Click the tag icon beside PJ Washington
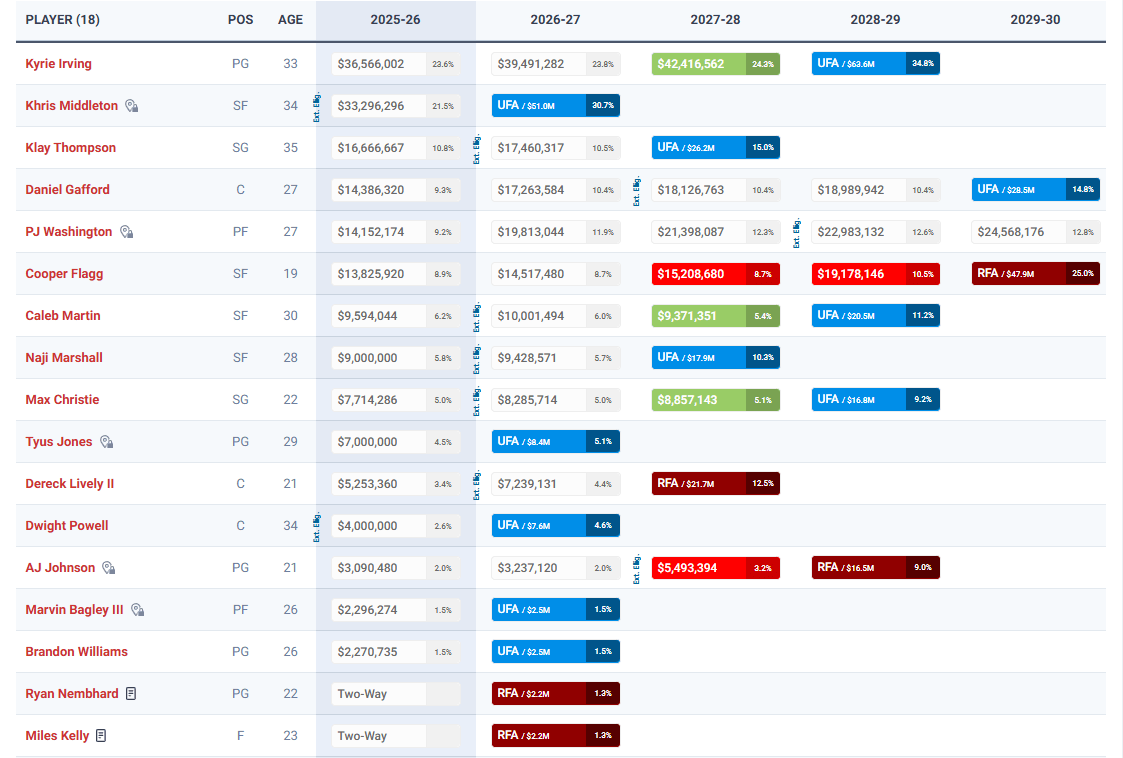 click(126, 232)
